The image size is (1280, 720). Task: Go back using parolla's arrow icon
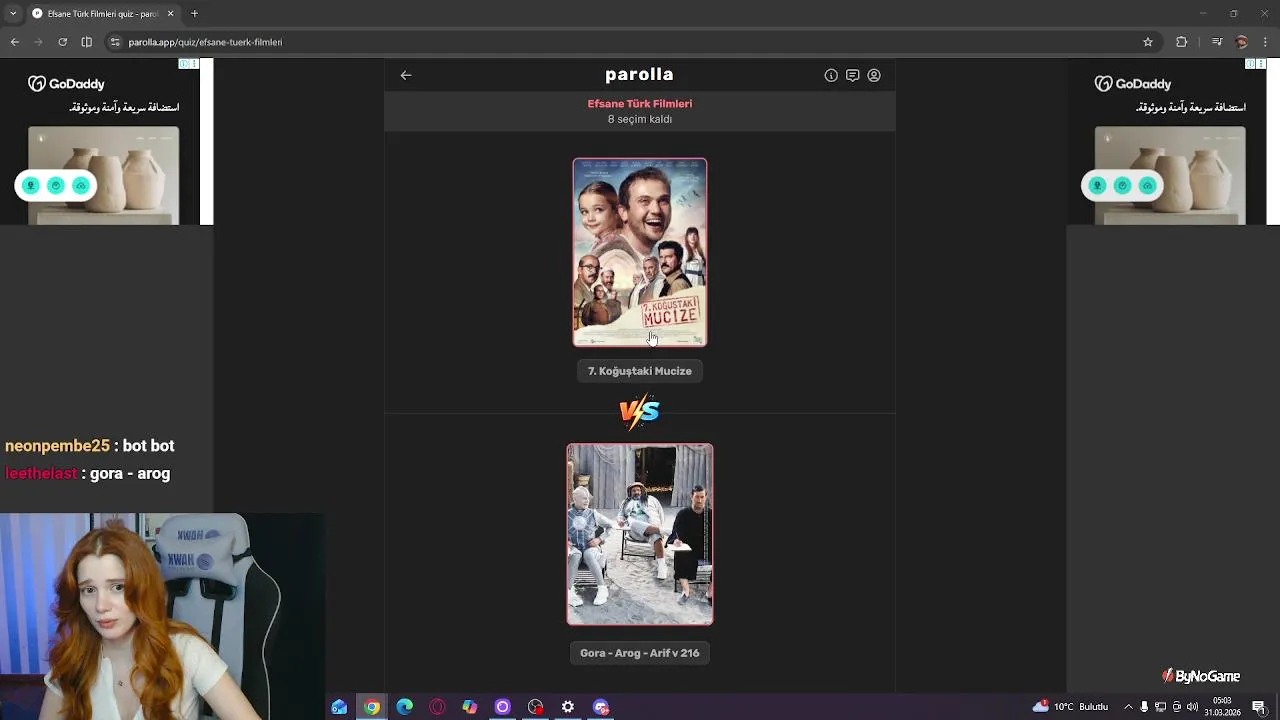406,75
